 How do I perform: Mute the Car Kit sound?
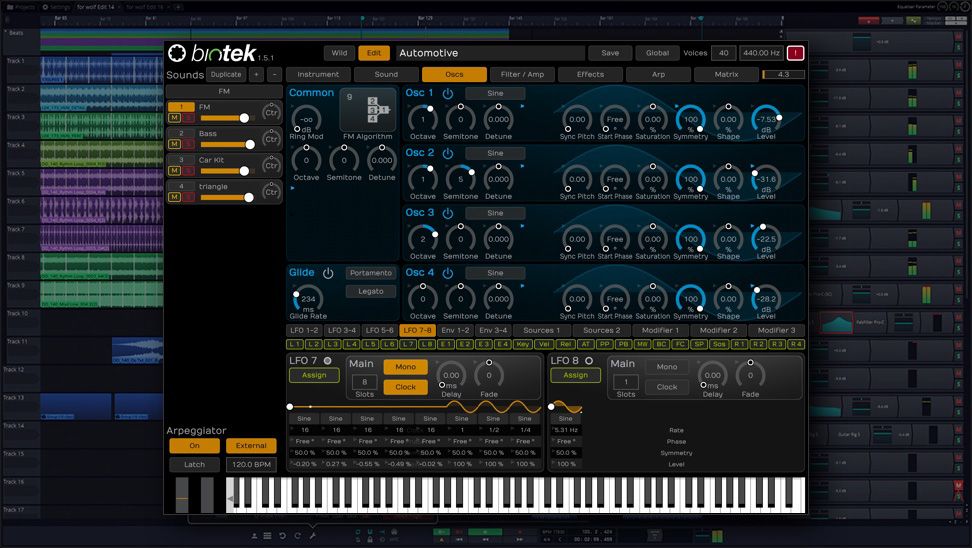[174, 170]
